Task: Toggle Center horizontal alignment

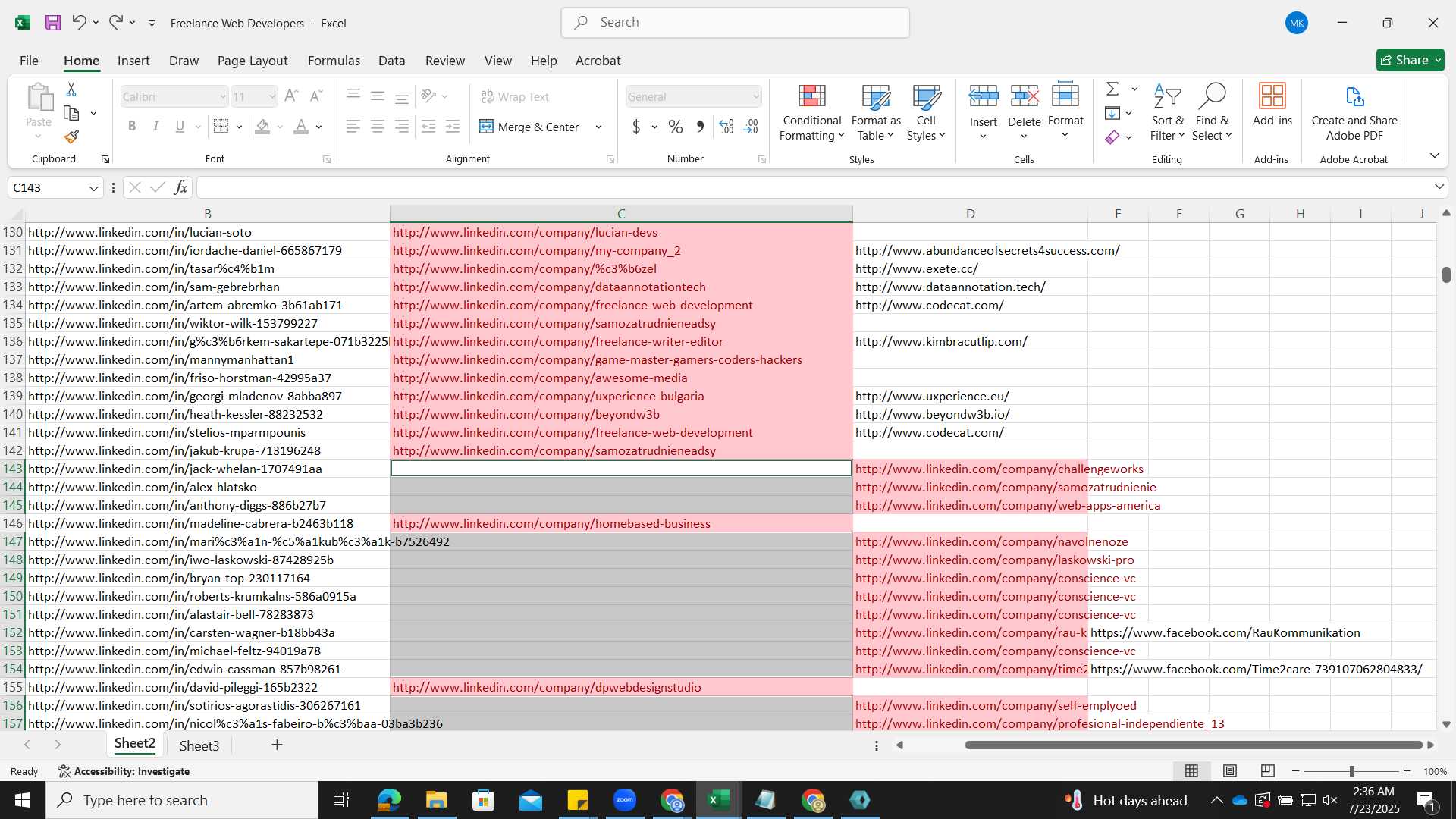Action: (378, 127)
